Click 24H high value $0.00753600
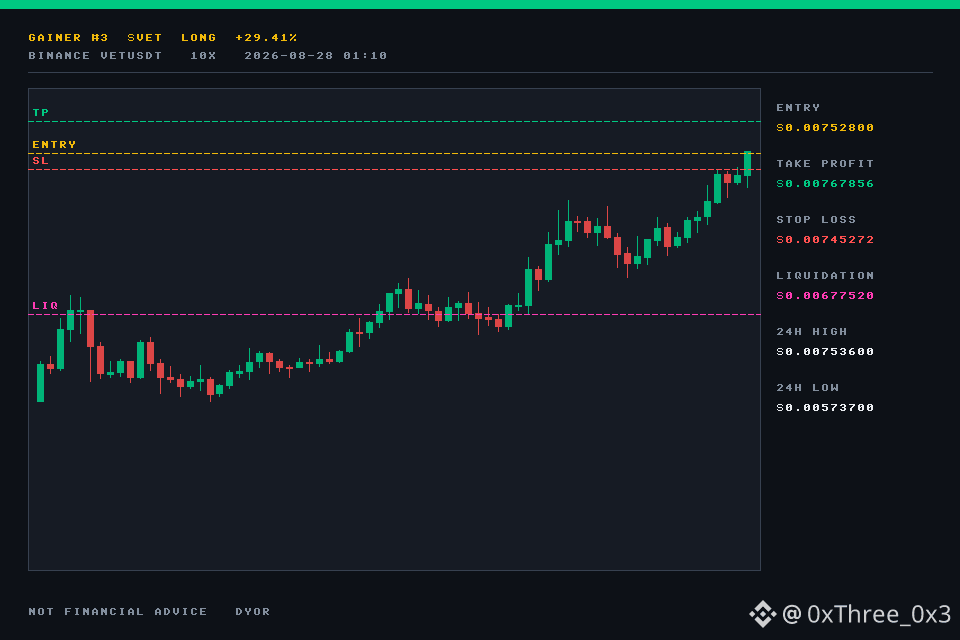 click(x=825, y=352)
